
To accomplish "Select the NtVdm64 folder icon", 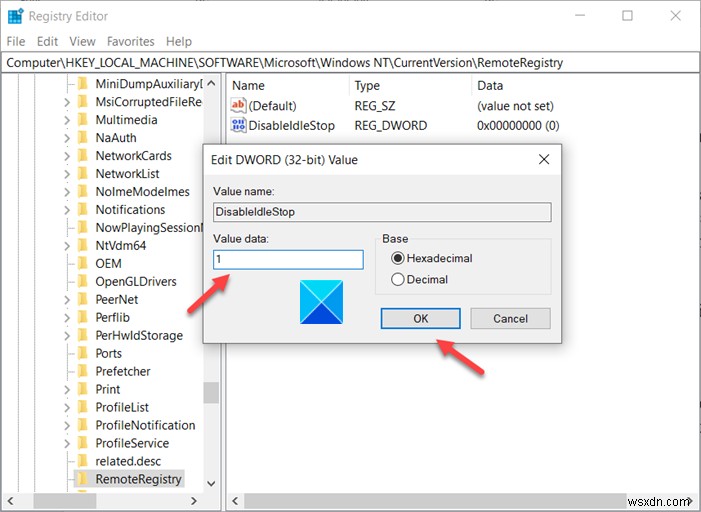I will click(x=83, y=245).
